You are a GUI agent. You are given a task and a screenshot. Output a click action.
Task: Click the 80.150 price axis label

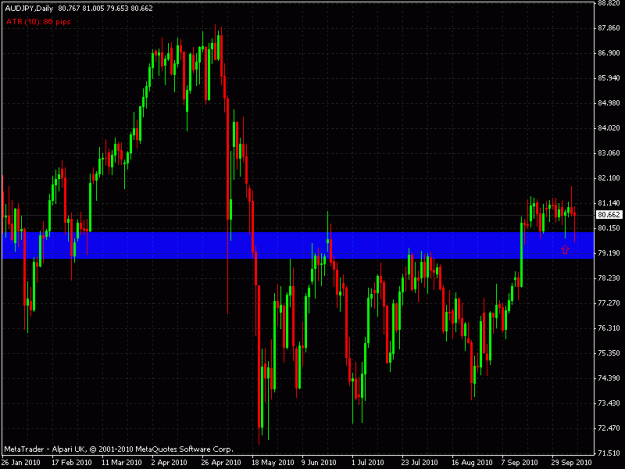click(x=609, y=228)
